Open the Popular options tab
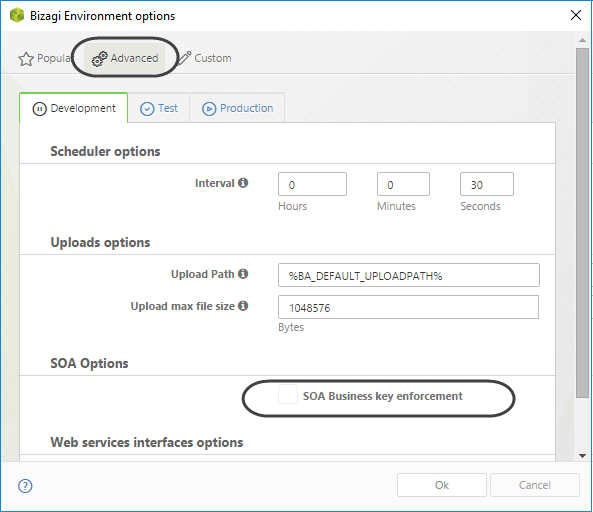Viewport: 593px width, 512px height. pyautogui.click(x=45, y=58)
